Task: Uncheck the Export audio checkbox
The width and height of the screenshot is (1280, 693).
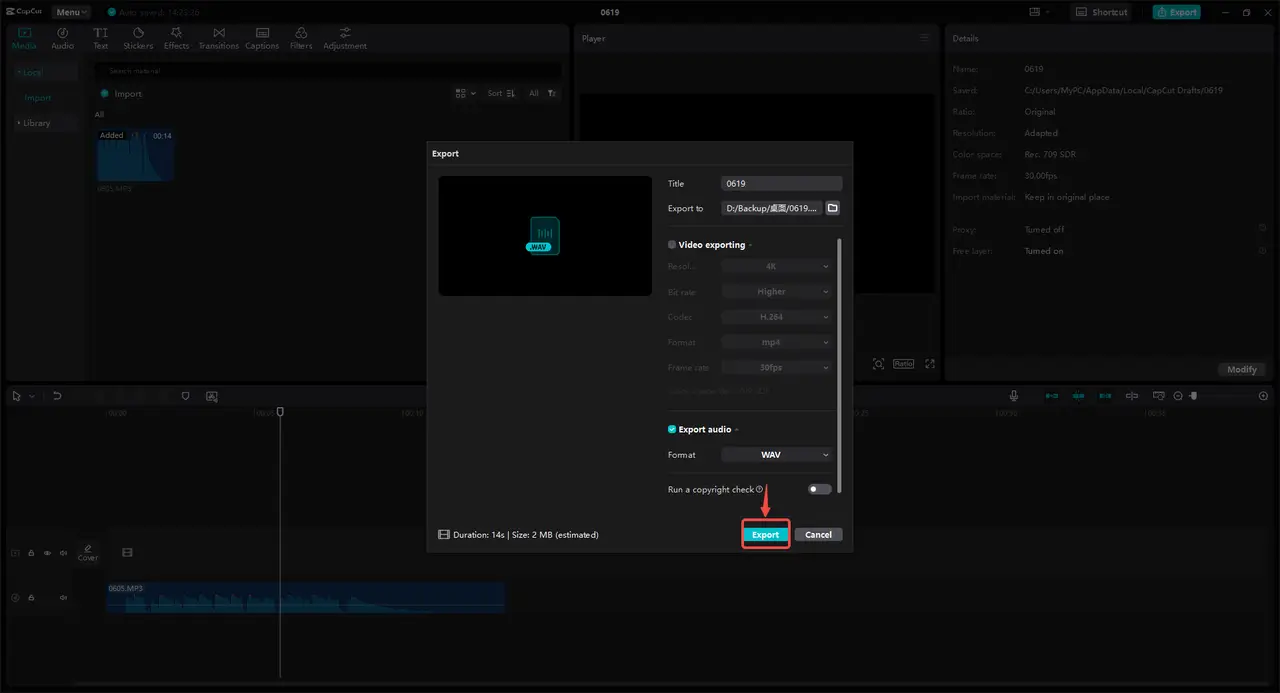Action: click(x=672, y=429)
